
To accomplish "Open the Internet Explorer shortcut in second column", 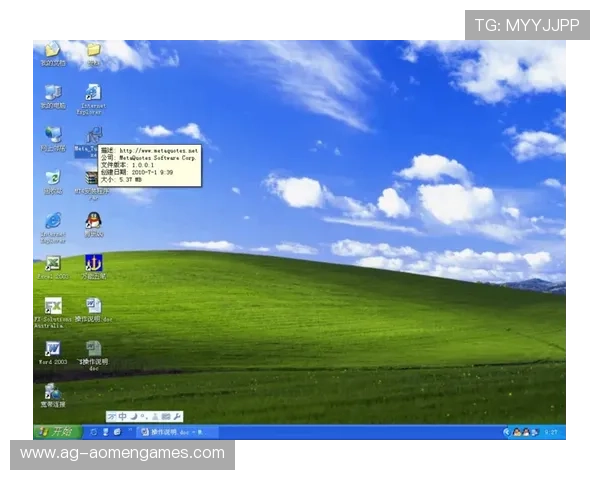I will [93, 93].
